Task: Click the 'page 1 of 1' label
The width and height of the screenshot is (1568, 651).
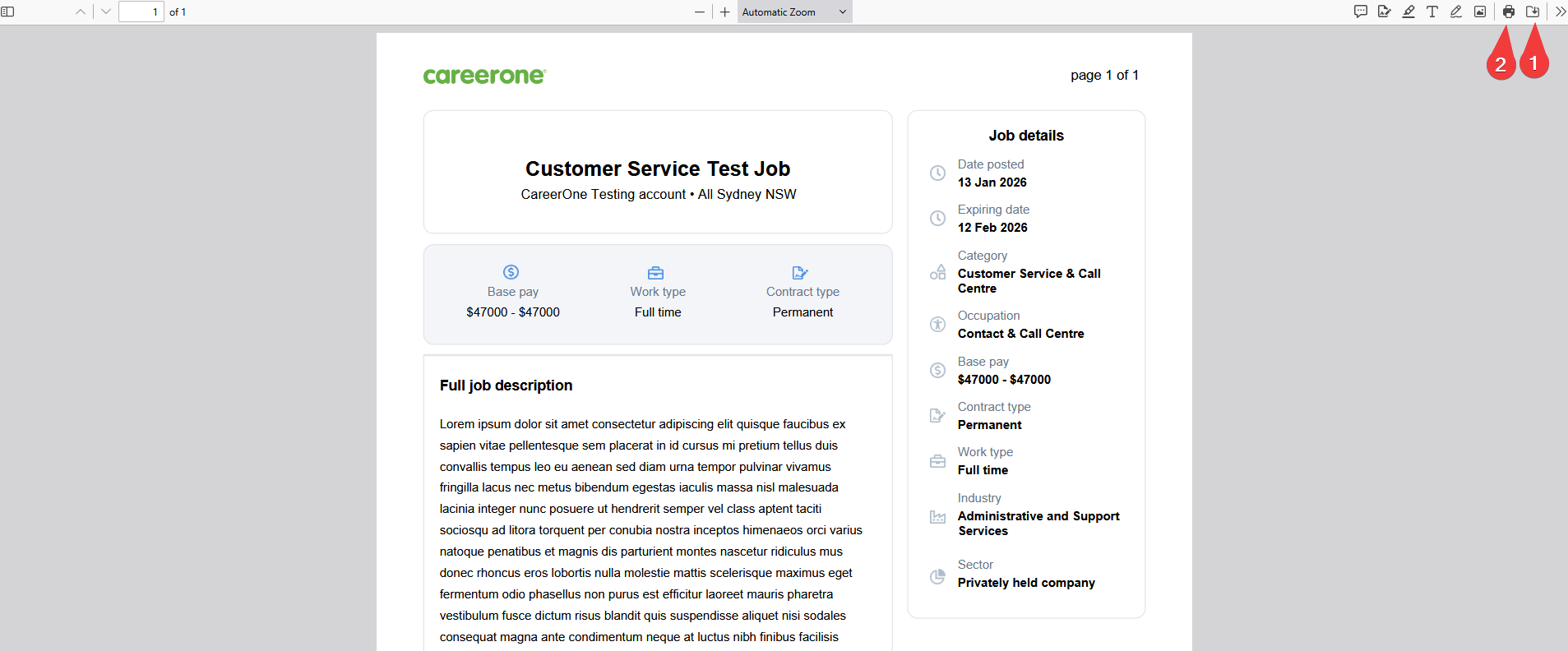Action: coord(1104,75)
